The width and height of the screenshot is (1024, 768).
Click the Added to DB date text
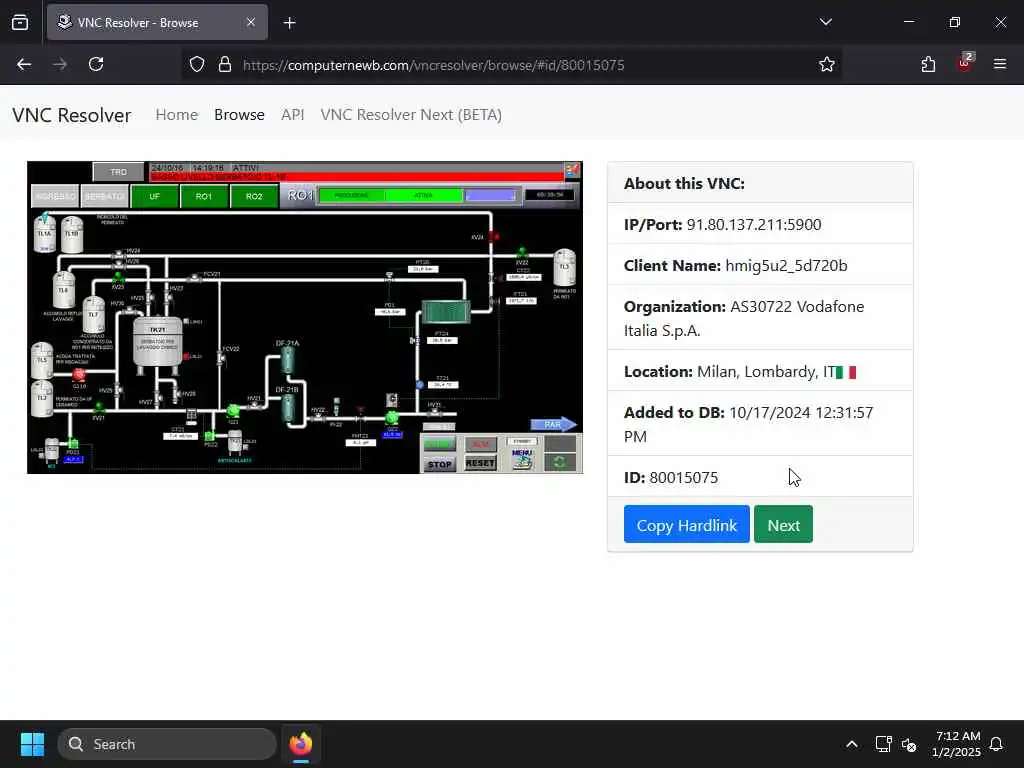tap(748, 424)
